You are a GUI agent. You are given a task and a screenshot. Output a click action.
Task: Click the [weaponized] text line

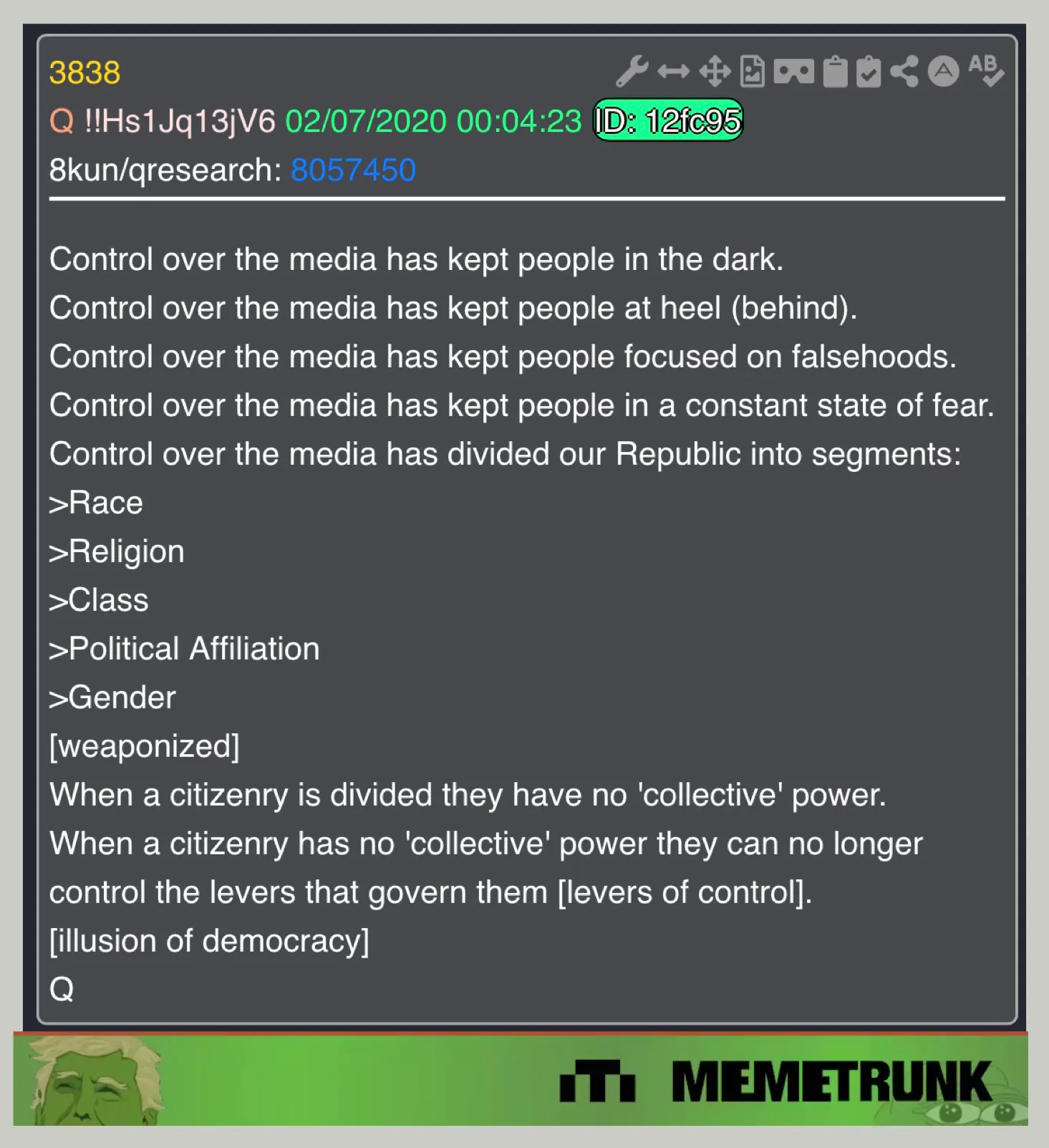pos(145,746)
